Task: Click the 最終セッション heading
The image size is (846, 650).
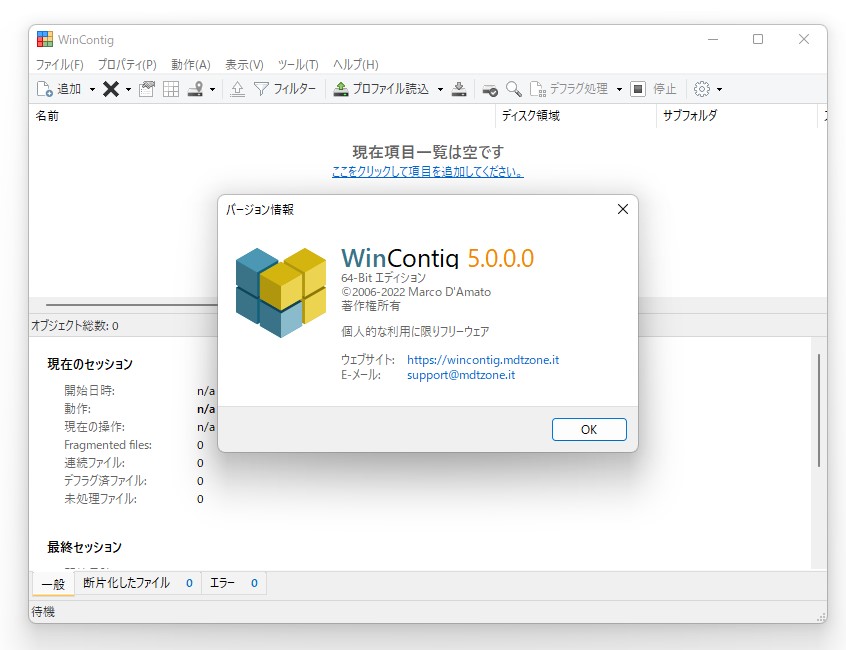Action: tap(85, 547)
